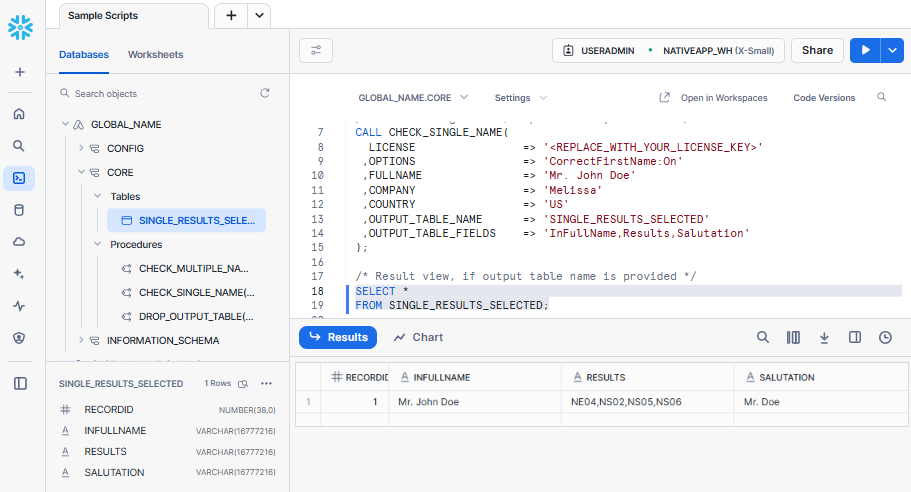The height and width of the screenshot is (492, 911).
Task: Open the Admin shield icon
Action: coord(19,337)
